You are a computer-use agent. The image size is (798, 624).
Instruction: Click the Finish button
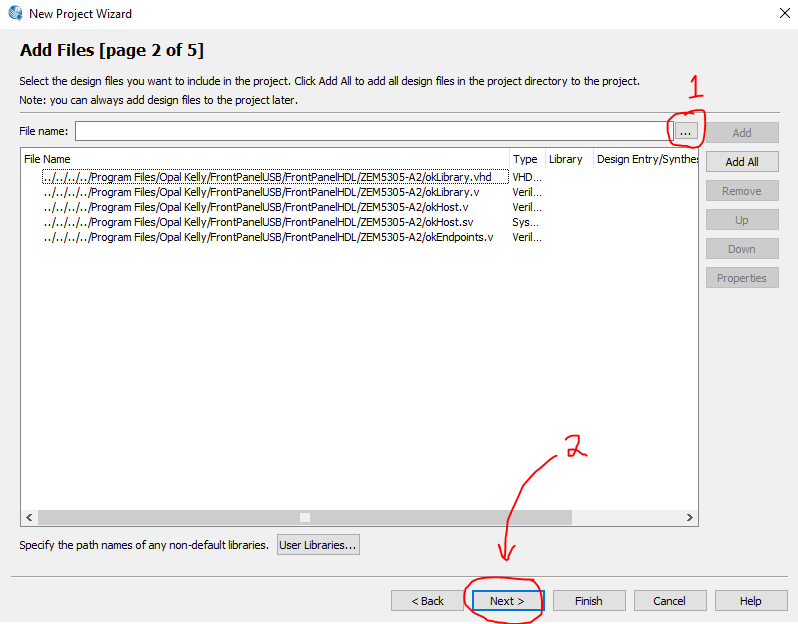pos(589,601)
